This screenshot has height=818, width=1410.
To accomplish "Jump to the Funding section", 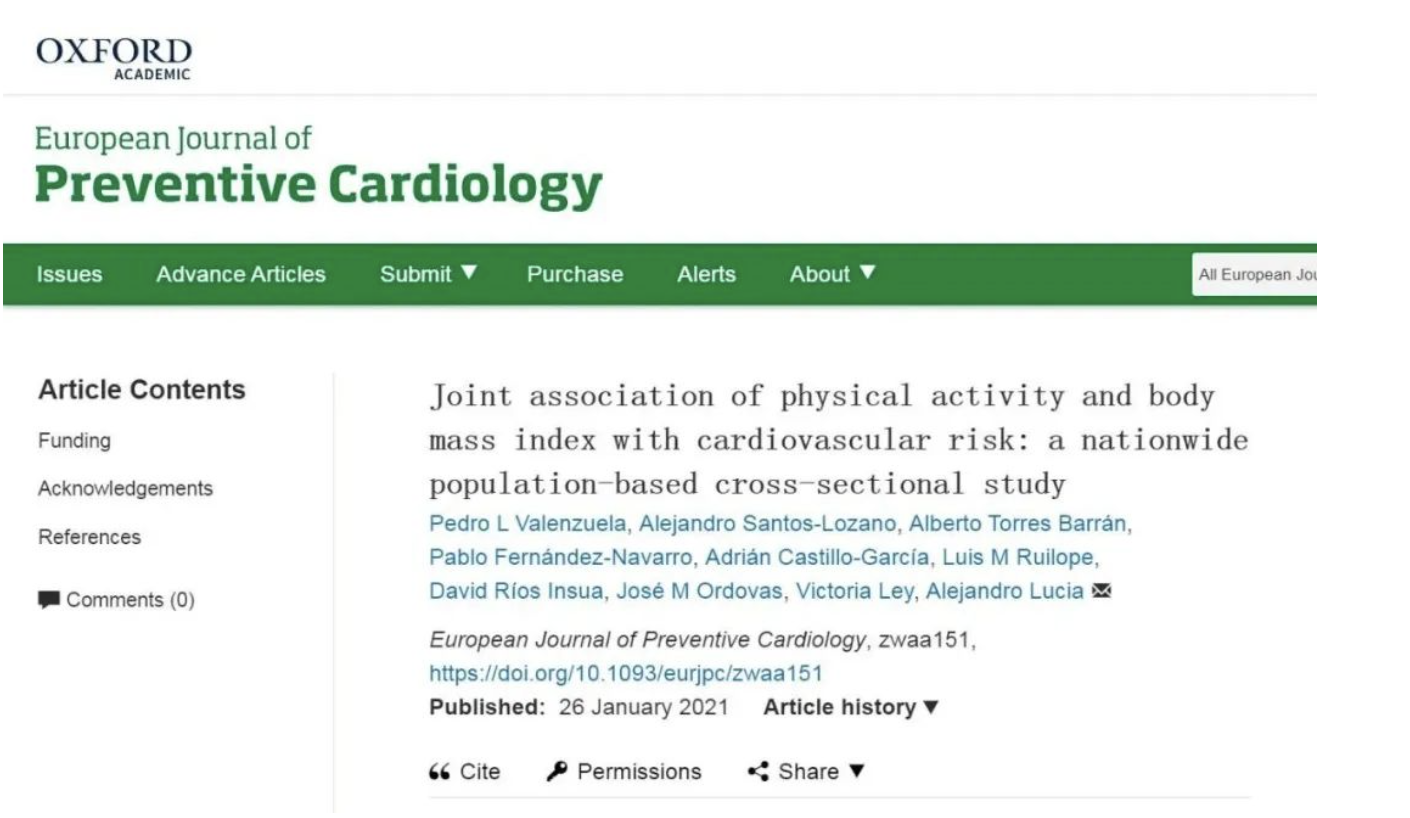I will point(74,441).
